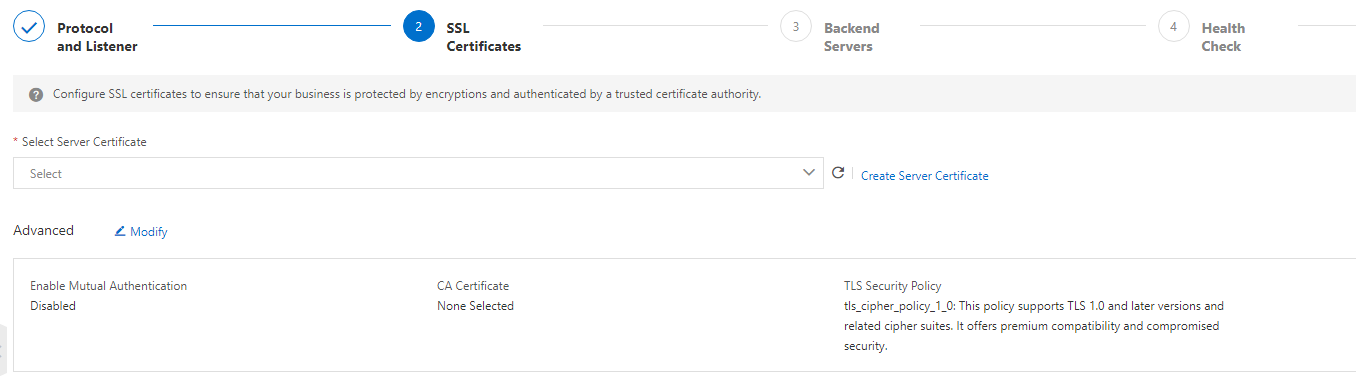Viewport: 1356px width, 392px height.
Task: Click Create Server Certificate link
Action: (925, 175)
